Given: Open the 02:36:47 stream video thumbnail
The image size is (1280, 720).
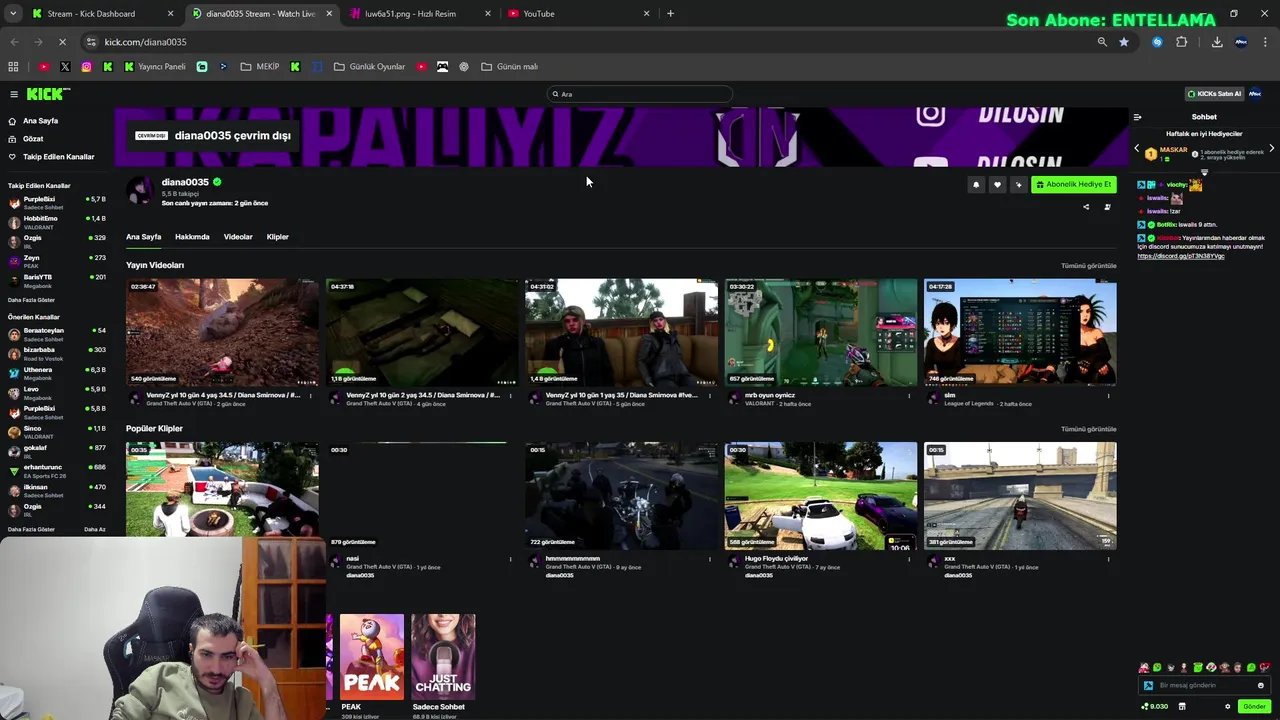Looking at the screenshot, I should click(222, 332).
